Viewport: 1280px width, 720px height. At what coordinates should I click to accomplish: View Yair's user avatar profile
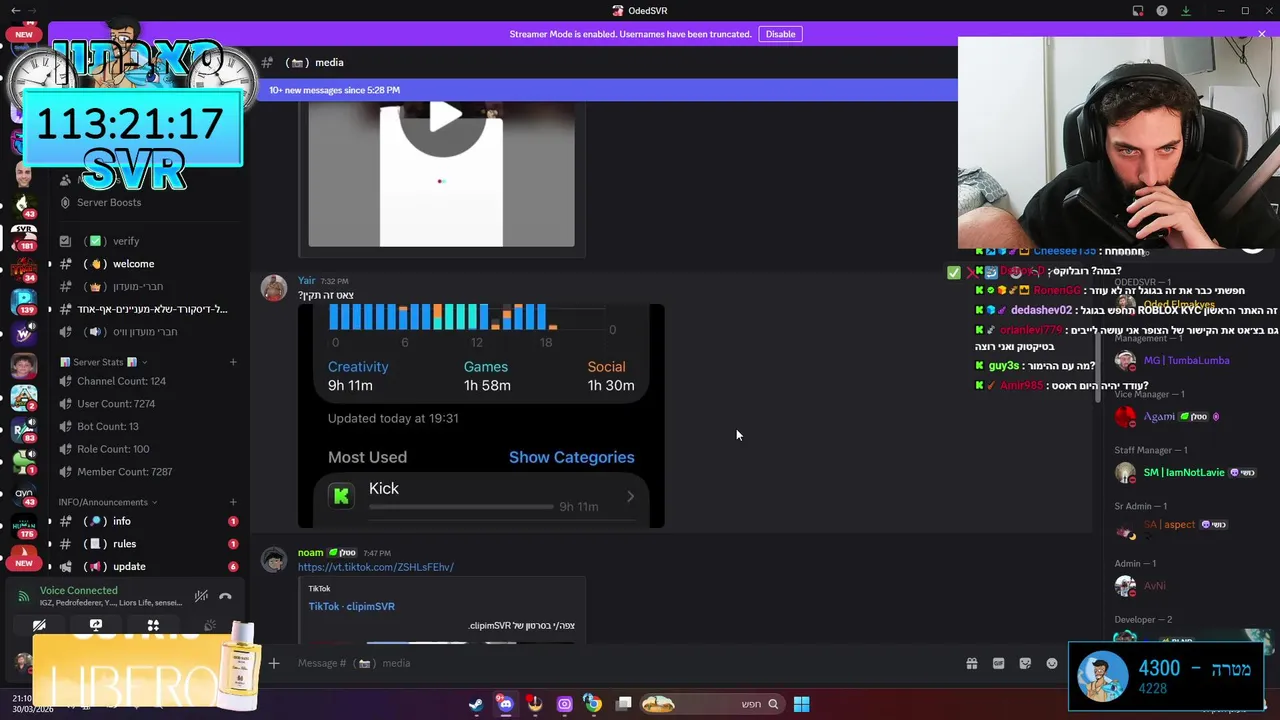pos(274,288)
